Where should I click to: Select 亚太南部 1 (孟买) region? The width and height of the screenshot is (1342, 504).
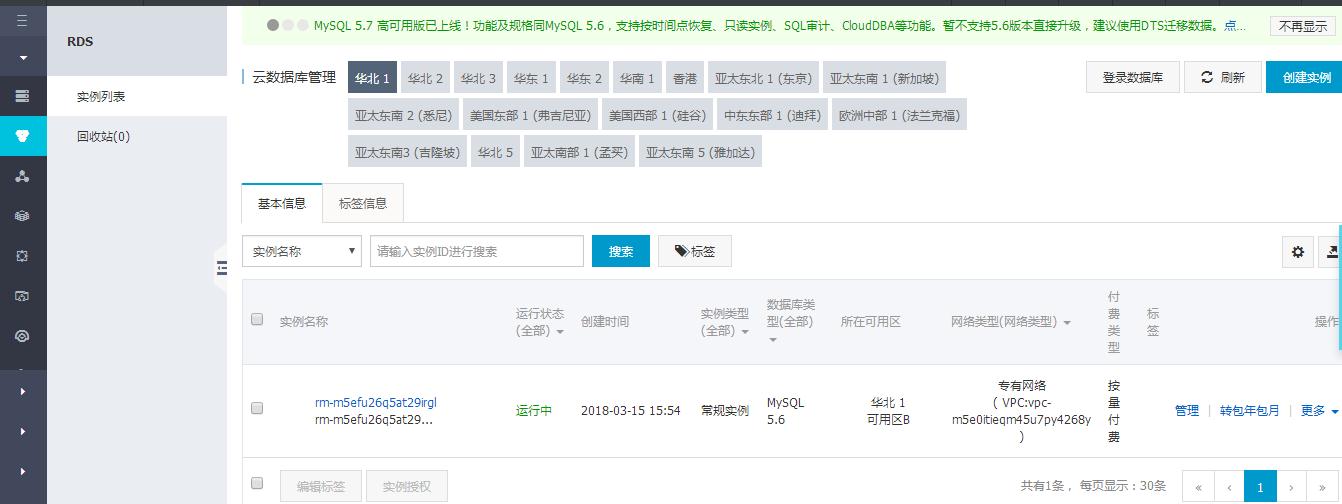579,152
